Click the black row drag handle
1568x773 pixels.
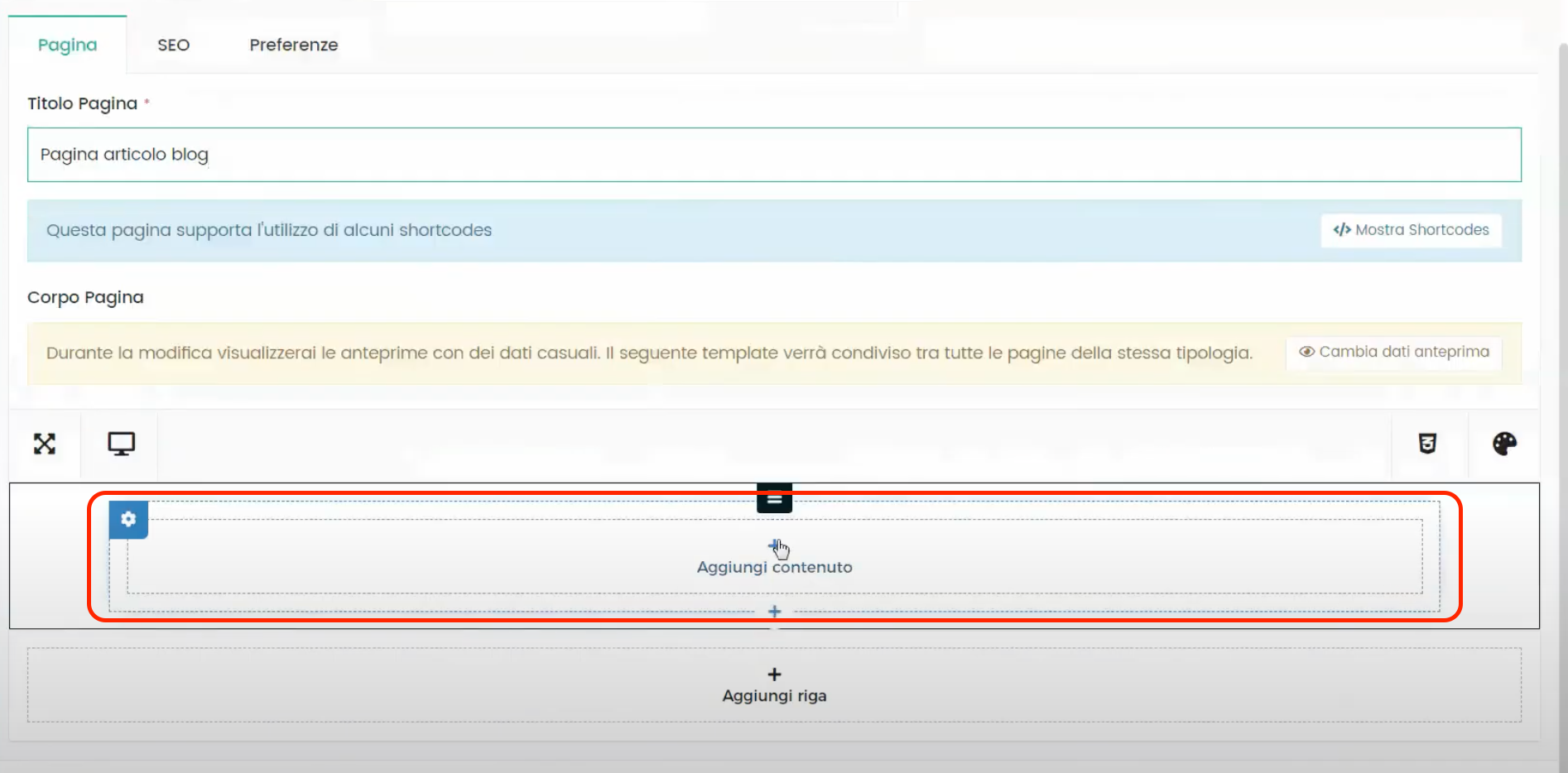[x=774, y=500]
